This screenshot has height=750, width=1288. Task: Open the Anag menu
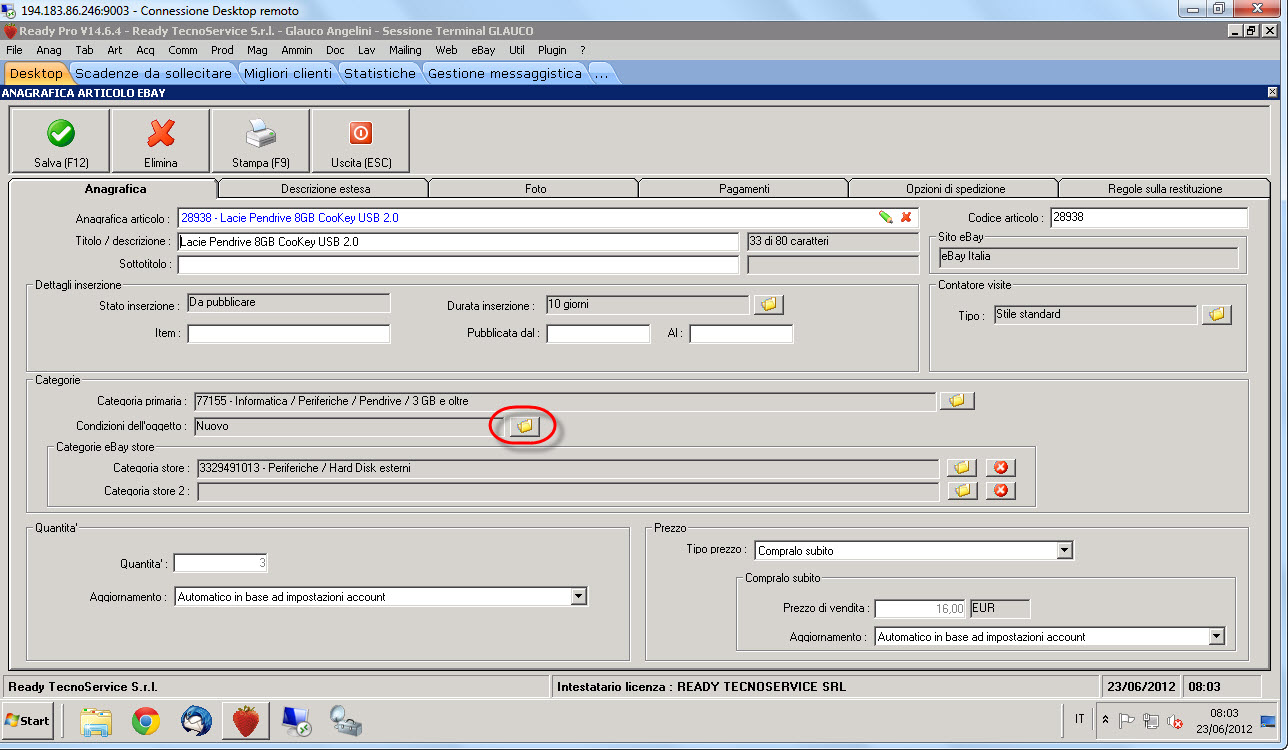pos(49,50)
